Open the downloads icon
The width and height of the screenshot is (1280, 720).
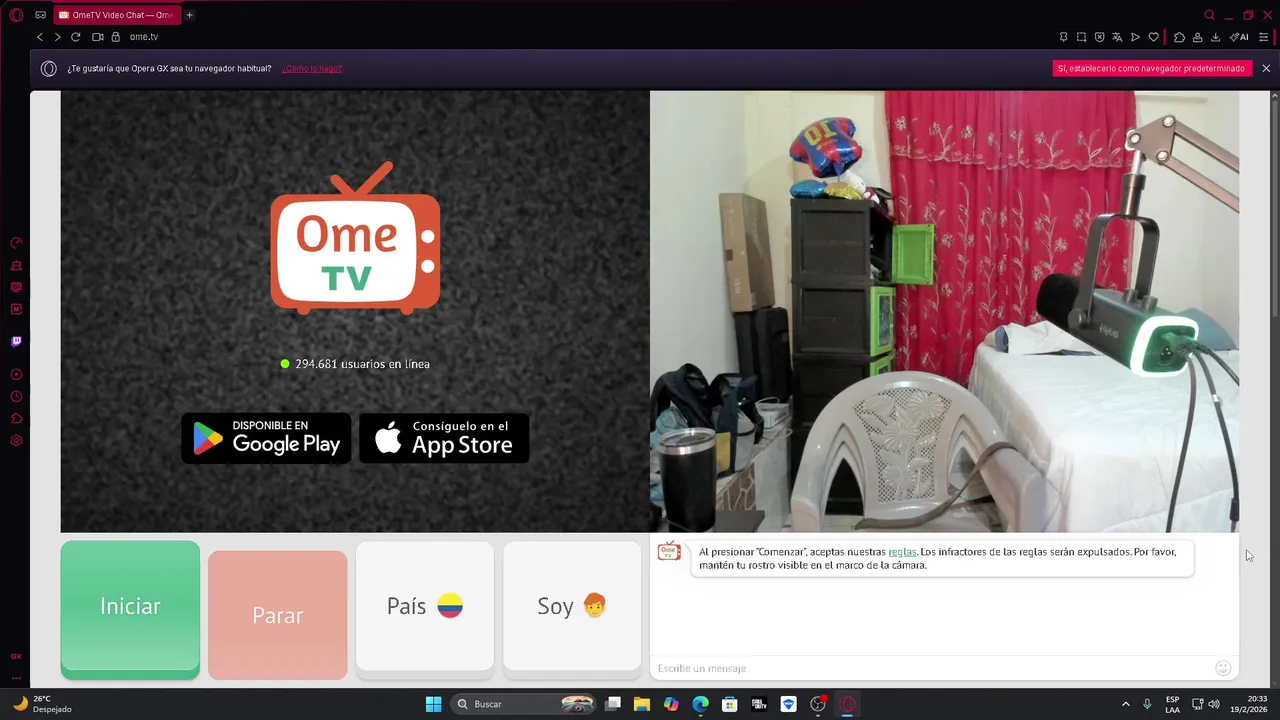[x=1215, y=37]
